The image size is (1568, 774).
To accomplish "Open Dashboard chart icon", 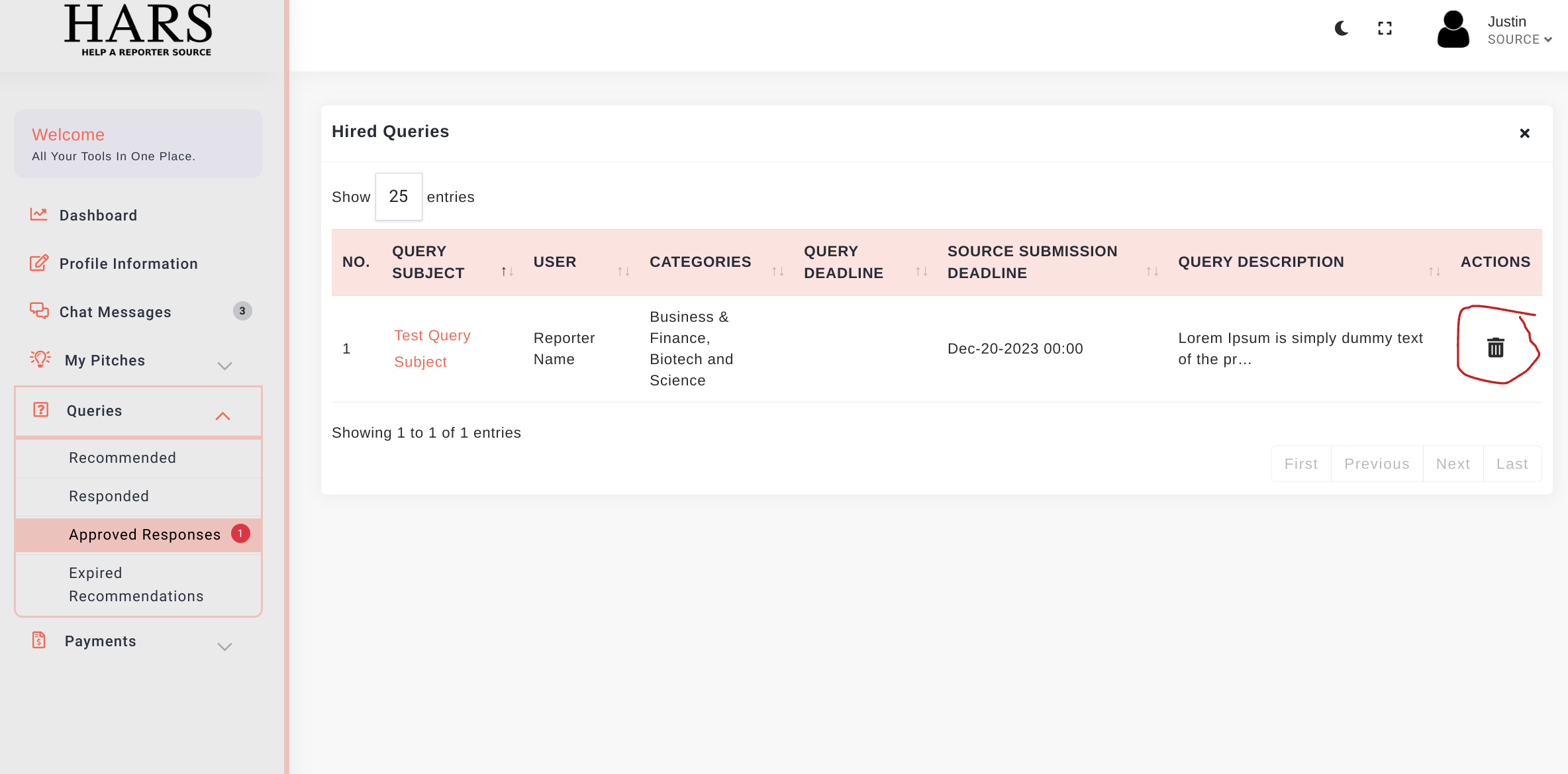I will pyautogui.click(x=38, y=215).
